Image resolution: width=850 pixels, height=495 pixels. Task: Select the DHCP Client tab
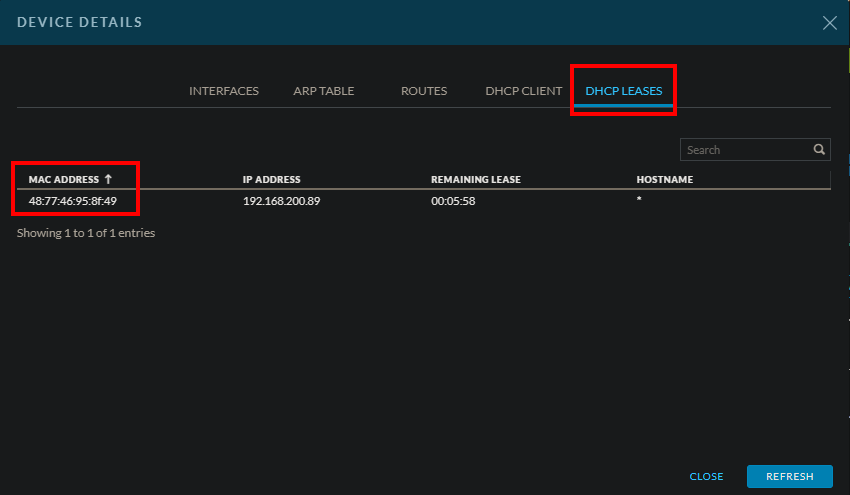click(x=523, y=91)
